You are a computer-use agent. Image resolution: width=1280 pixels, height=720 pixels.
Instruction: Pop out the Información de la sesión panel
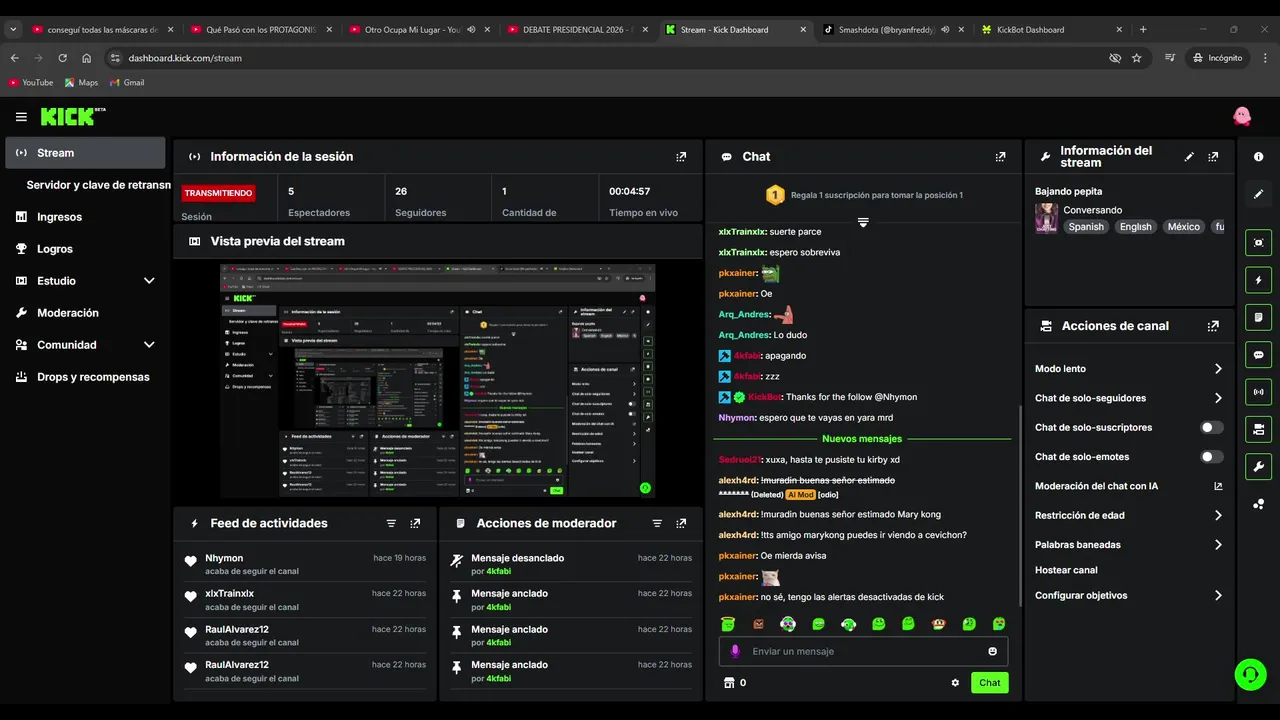coord(681,157)
